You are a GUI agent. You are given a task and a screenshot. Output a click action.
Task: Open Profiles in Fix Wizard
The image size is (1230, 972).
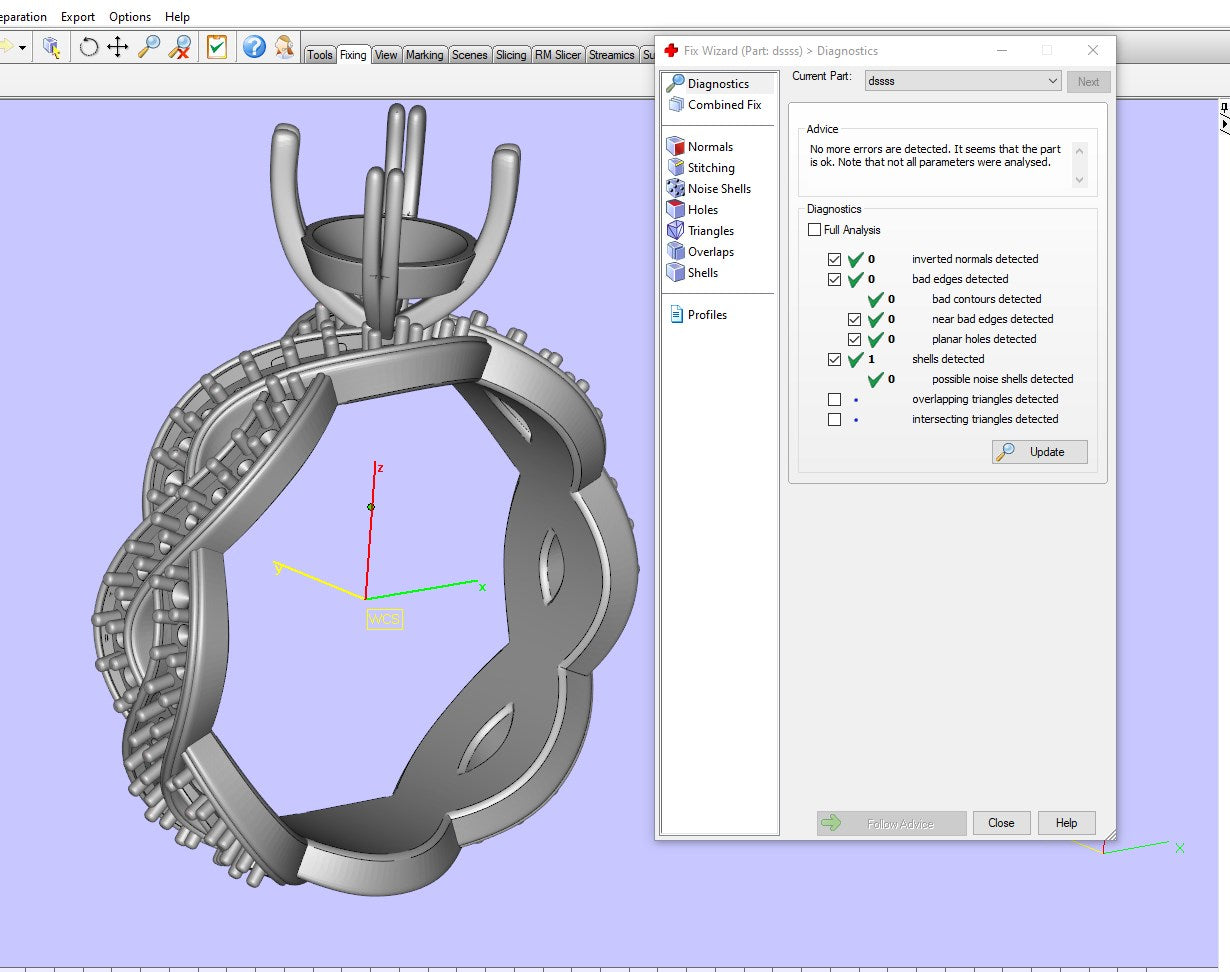coord(706,315)
